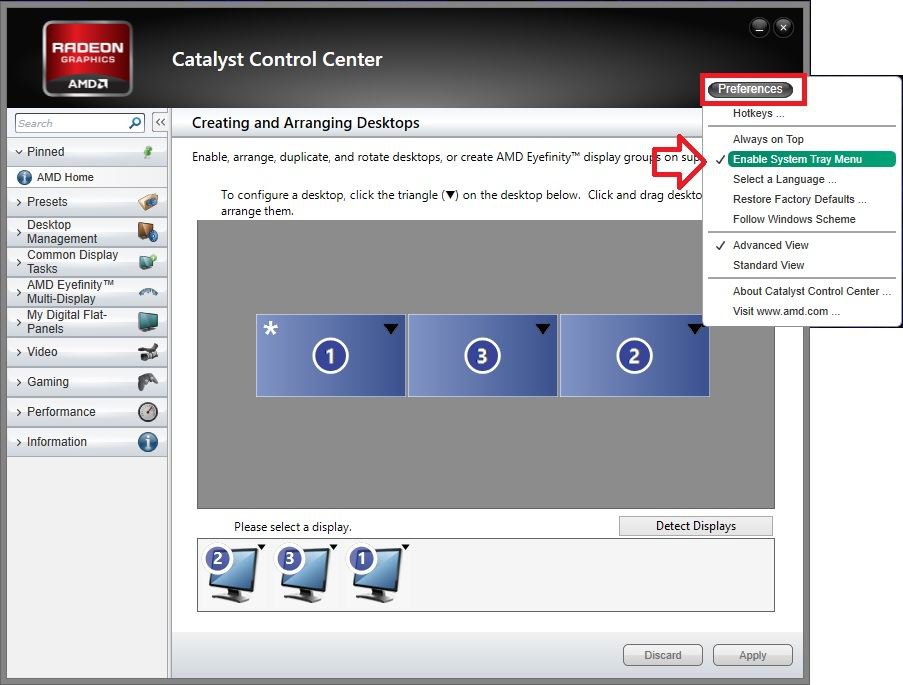Click the Performance gauge icon
903x685 pixels.
click(x=148, y=411)
